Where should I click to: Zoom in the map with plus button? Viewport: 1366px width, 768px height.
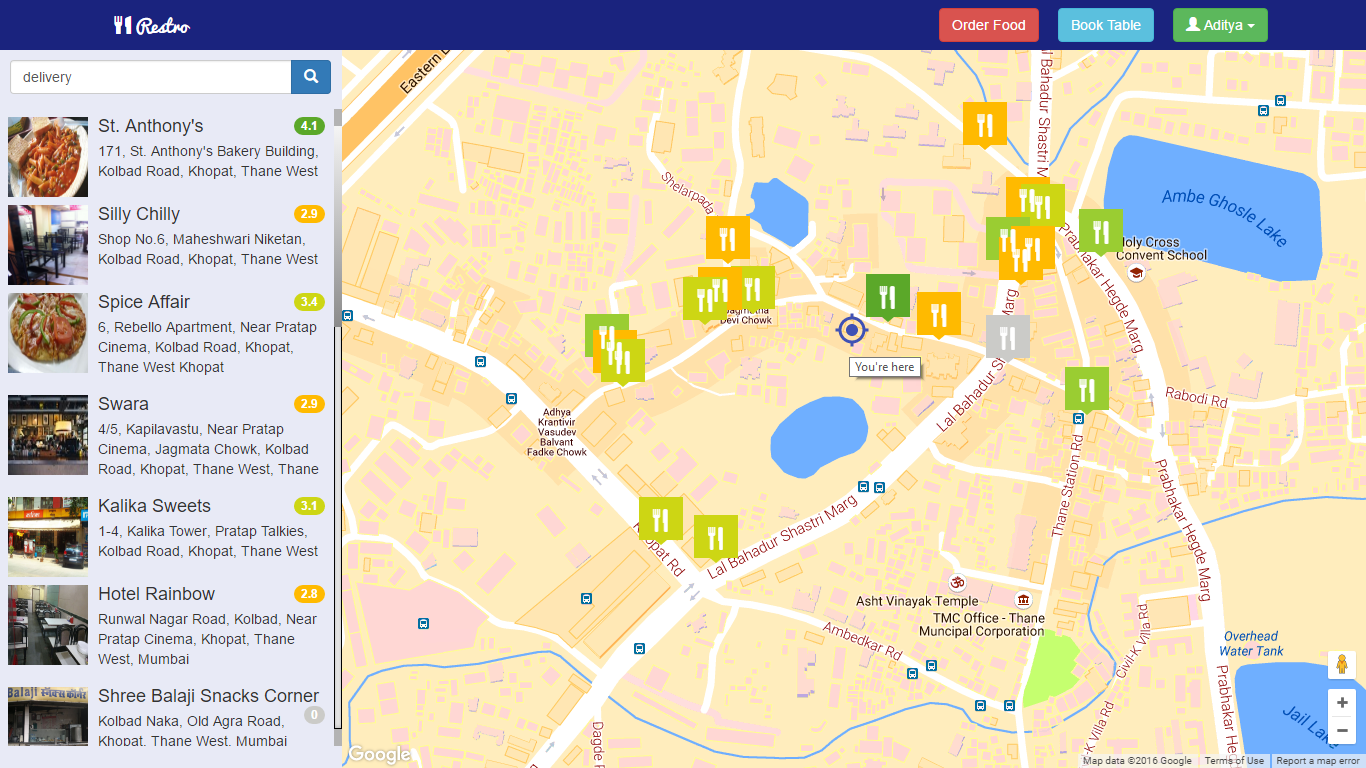[x=1342, y=702]
